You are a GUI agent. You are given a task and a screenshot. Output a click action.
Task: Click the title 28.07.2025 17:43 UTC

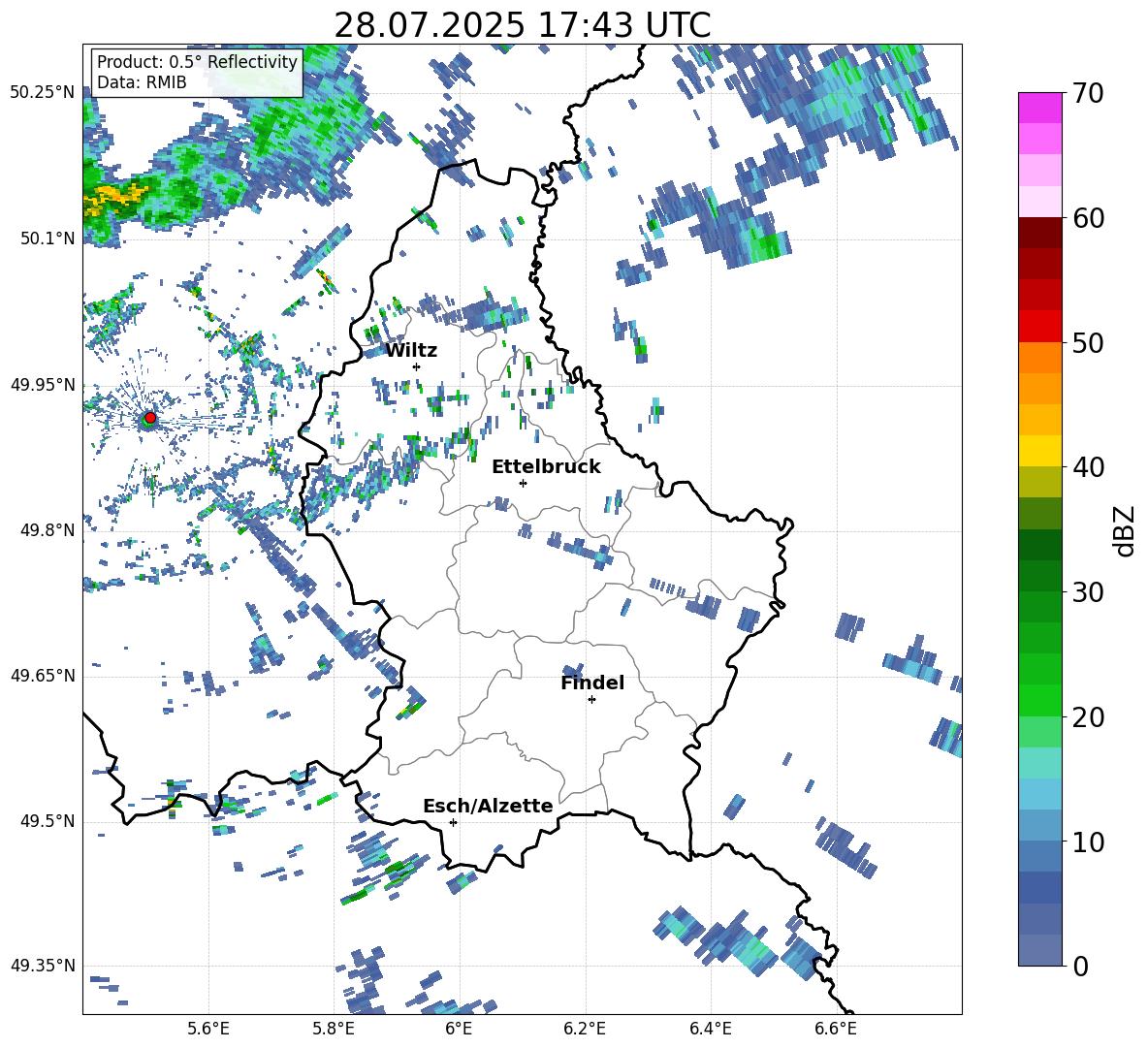pos(523,25)
